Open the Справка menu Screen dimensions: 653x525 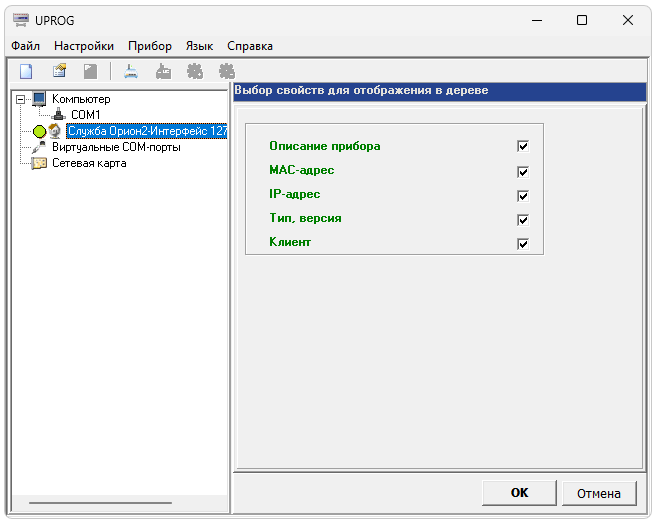(x=250, y=46)
